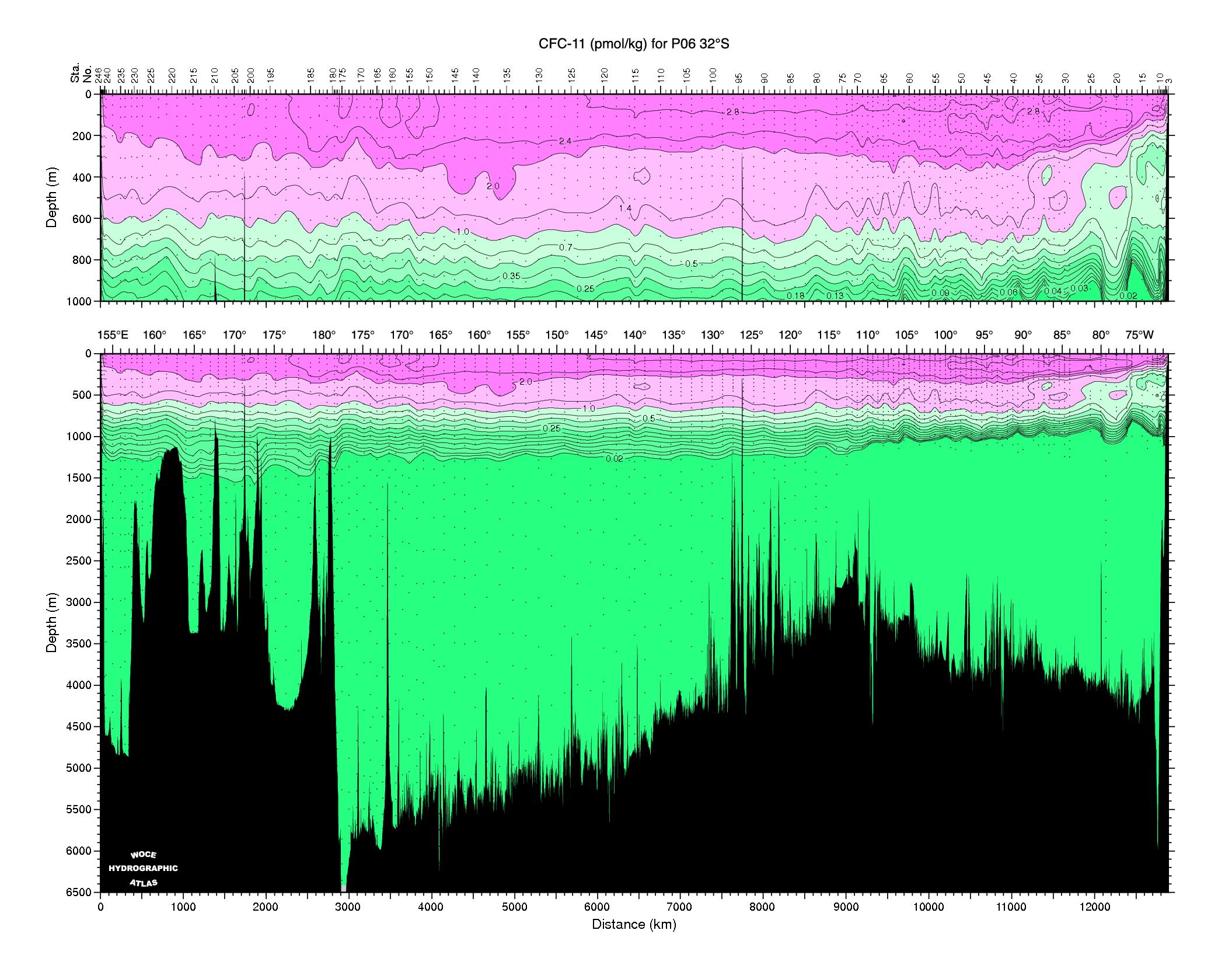Click the "2.4" contour label
The image size is (1232, 965).
(x=566, y=141)
